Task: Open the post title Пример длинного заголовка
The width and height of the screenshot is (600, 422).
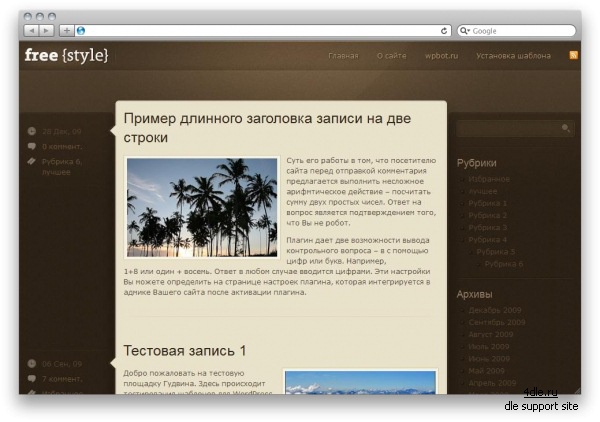Action: click(267, 128)
